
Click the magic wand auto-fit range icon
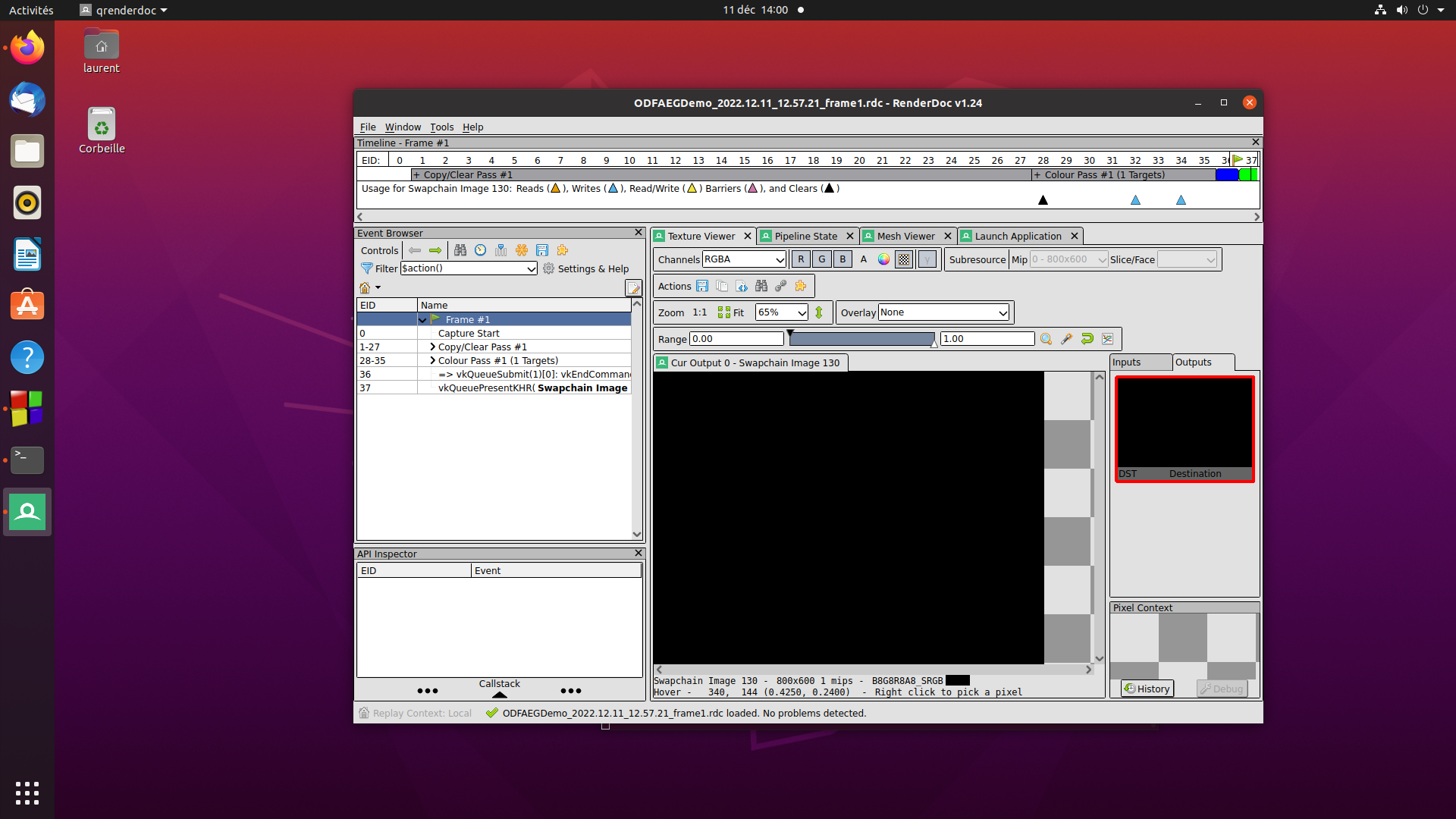1067,339
